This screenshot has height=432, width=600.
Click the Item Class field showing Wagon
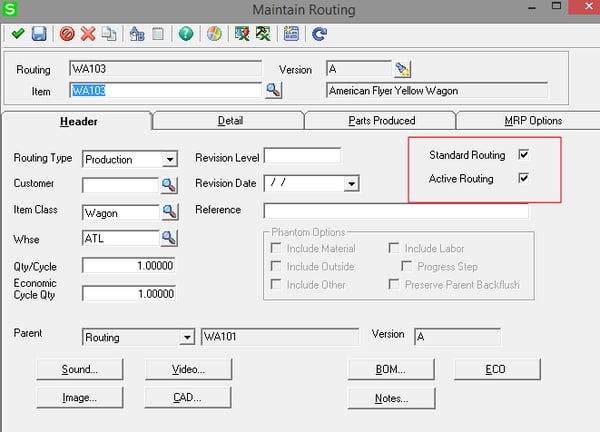[x=121, y=212]
